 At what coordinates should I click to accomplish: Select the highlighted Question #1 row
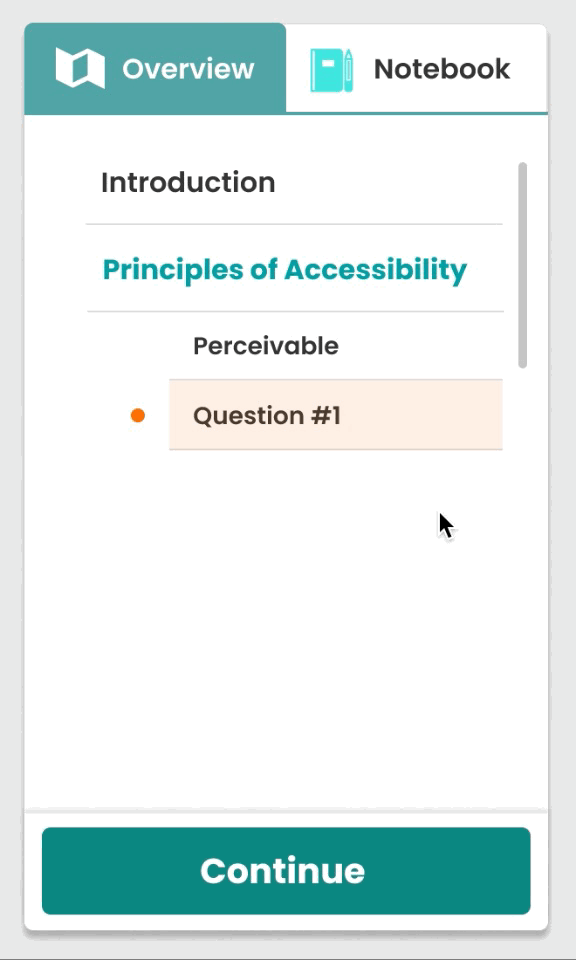pos(336,415)
